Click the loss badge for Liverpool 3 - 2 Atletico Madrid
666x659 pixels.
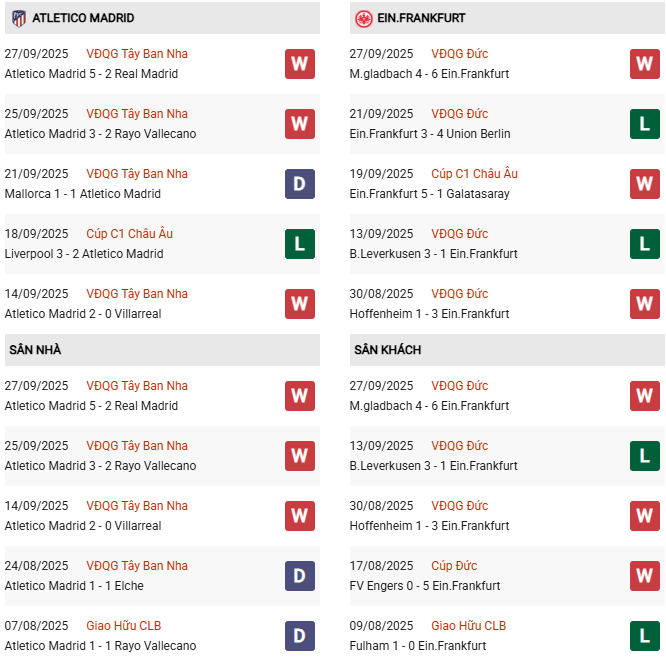pos(299,244)
